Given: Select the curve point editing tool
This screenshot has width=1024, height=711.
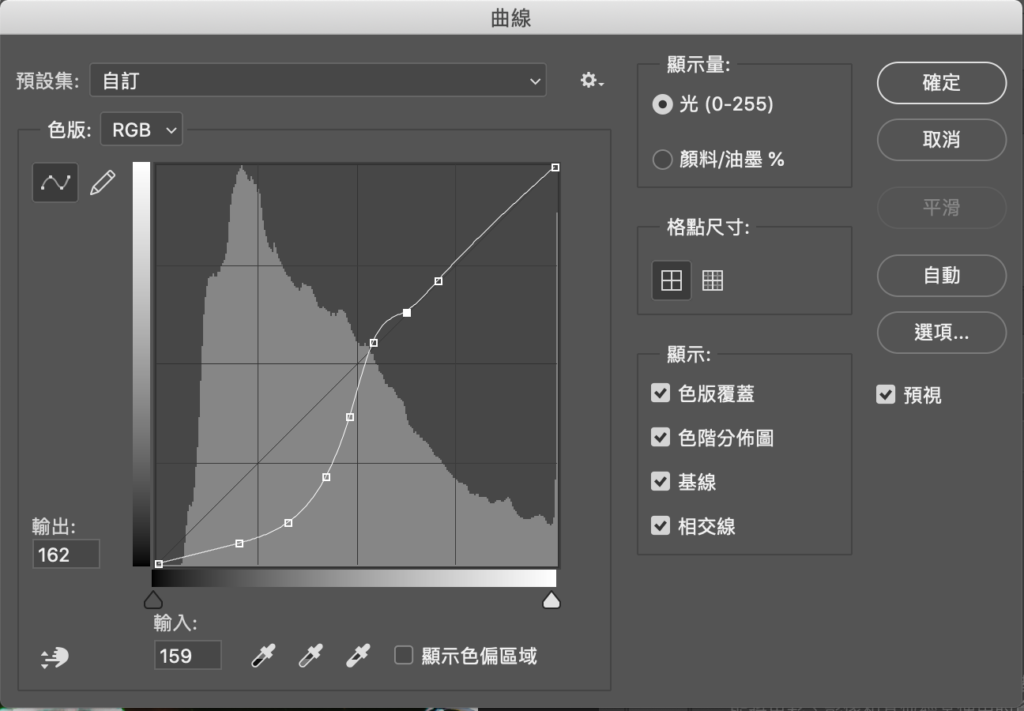Looking at the screenshot, I should click(x=55, y=182).
